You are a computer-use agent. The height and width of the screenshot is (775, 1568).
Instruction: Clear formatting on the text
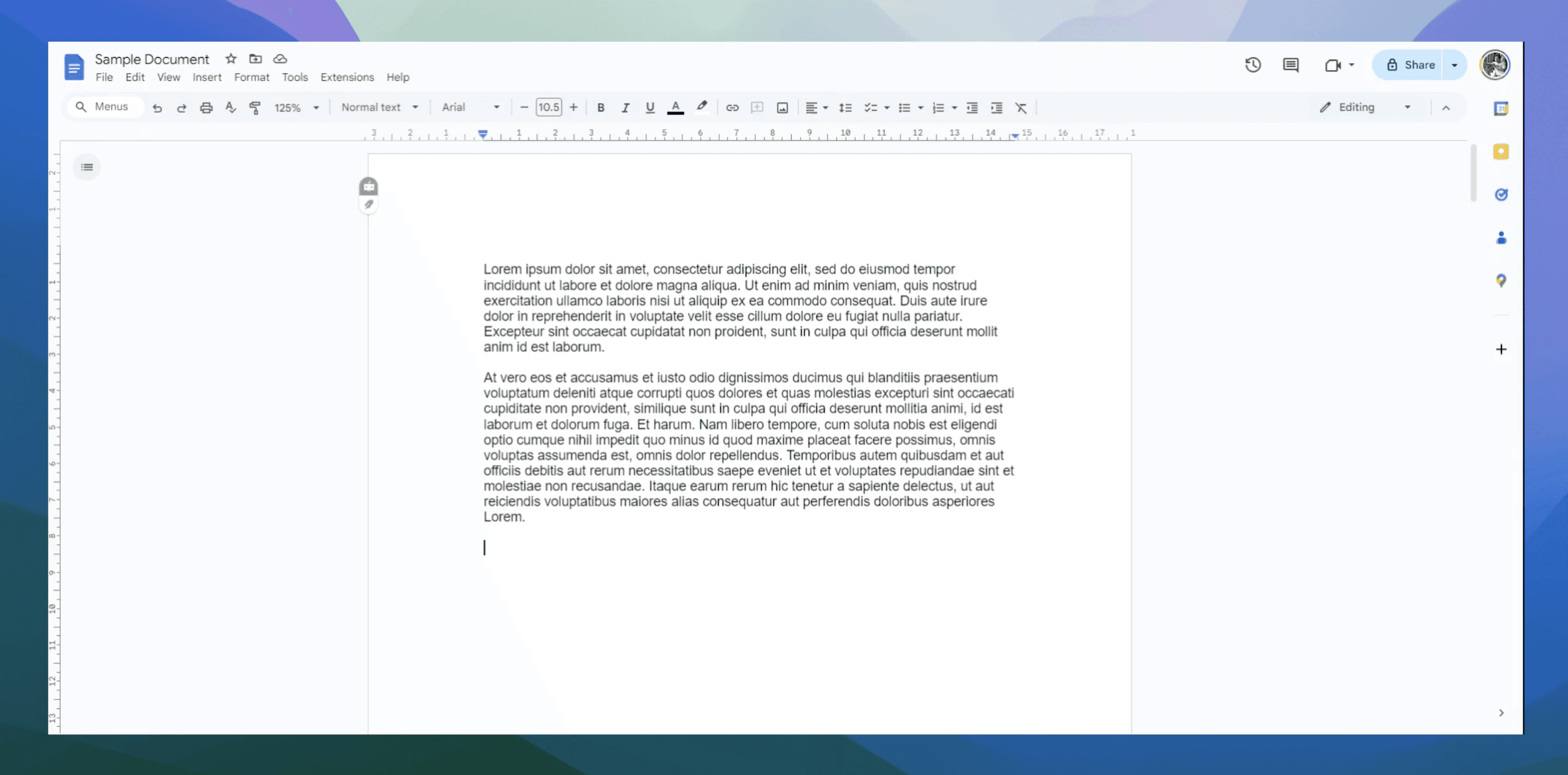(x=1022, y=107)
